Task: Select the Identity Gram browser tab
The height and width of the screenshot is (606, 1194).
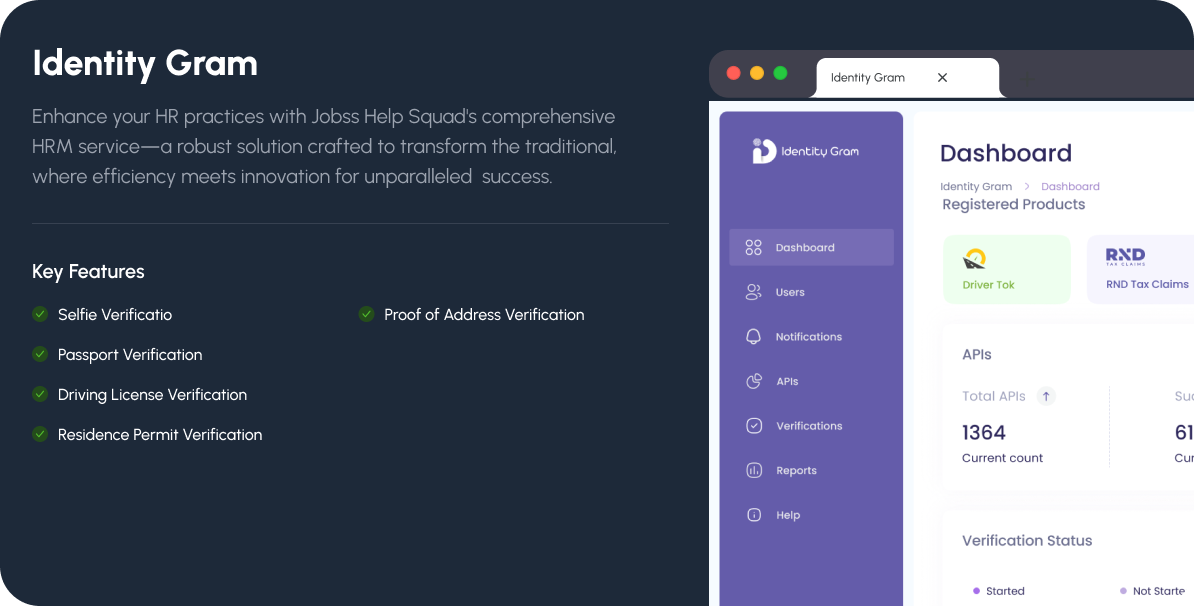Action: 868,78
